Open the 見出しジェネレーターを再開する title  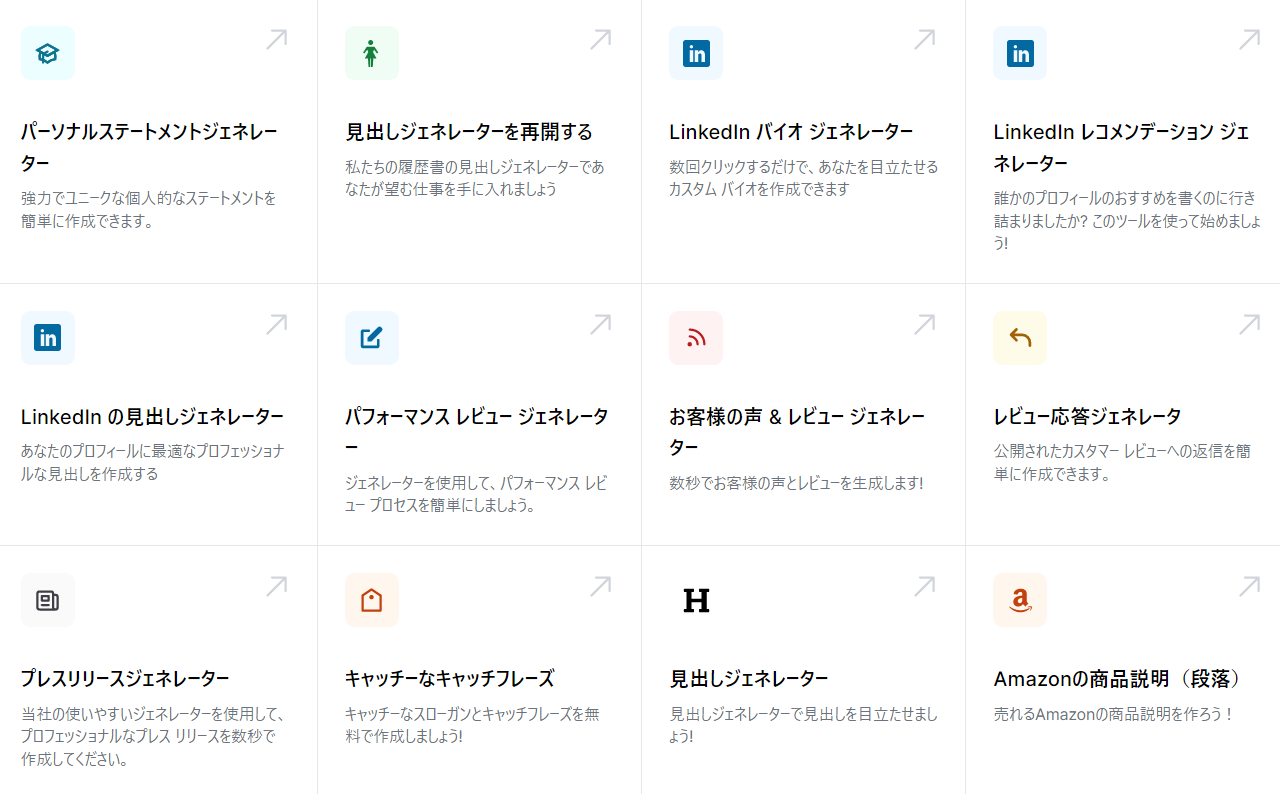tap(469, 132)
